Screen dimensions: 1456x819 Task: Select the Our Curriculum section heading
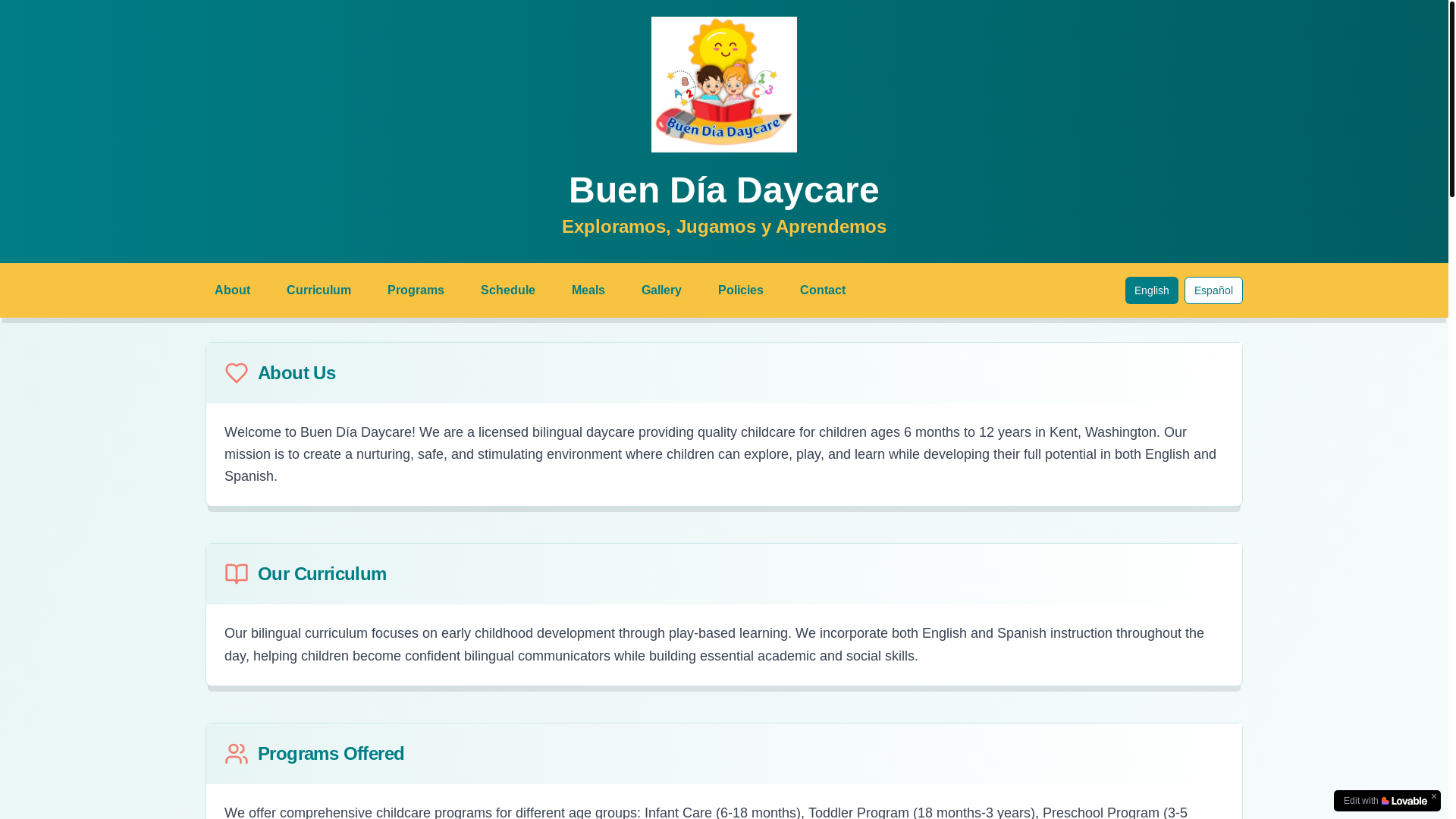322,574
